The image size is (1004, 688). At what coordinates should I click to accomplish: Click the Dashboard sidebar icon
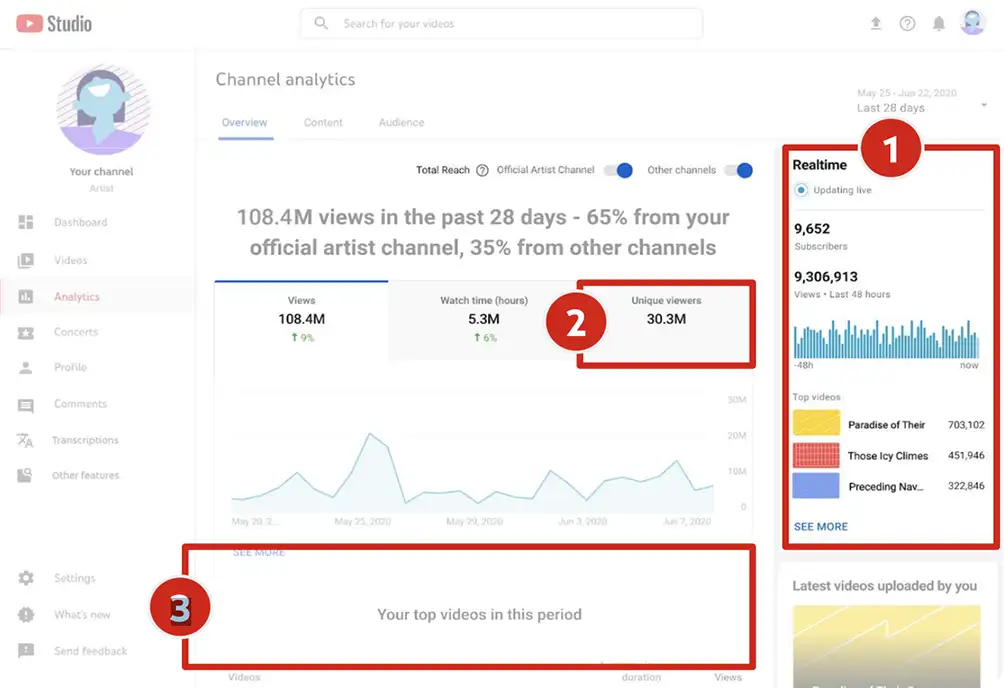(26, 222)
